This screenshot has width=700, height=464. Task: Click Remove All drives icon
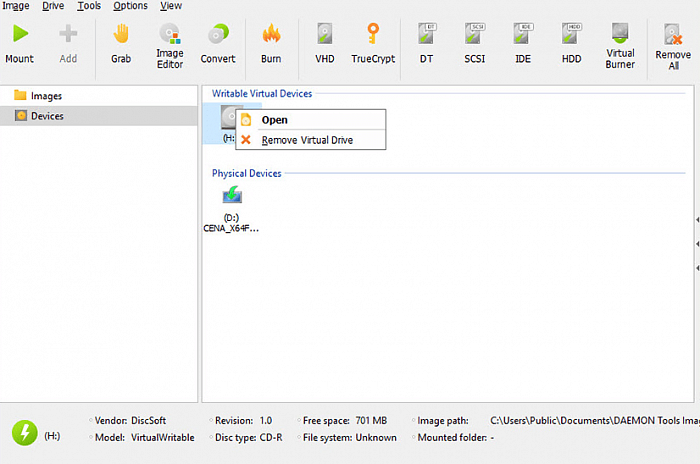coord(673,34)
